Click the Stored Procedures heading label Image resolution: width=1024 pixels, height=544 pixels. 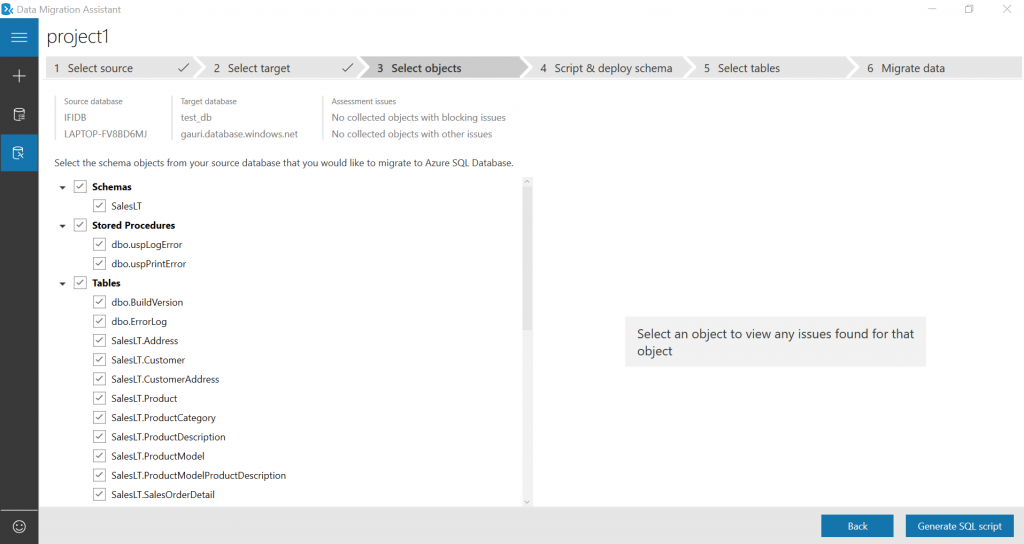[x=133, y=225]
